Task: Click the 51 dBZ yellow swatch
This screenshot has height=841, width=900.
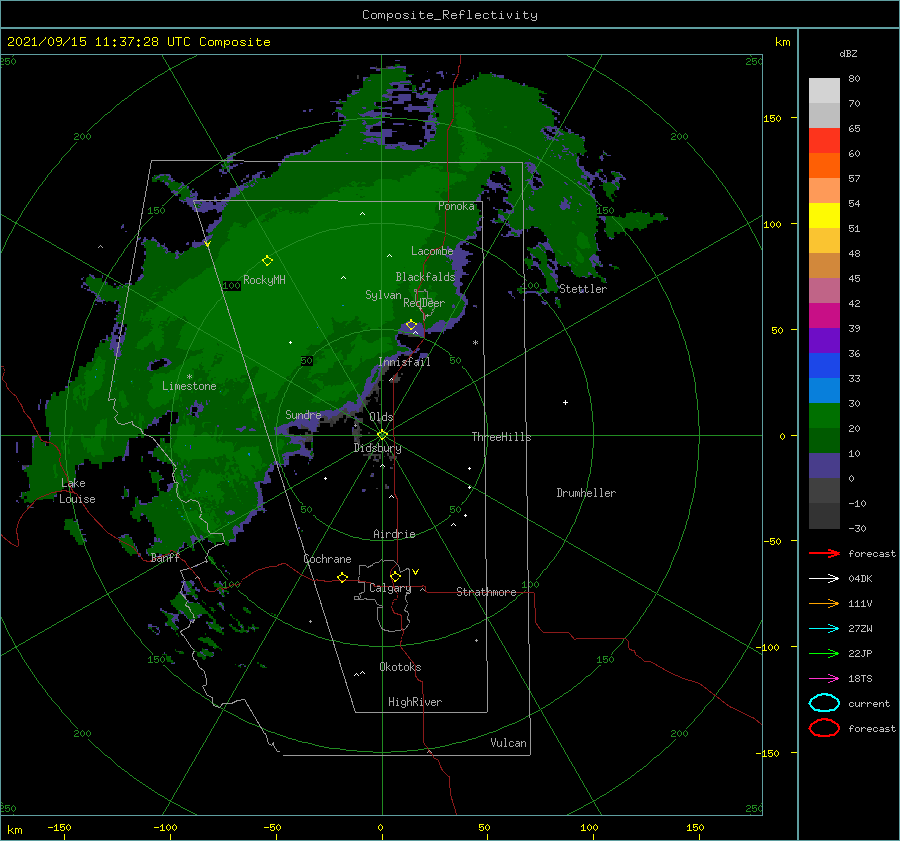Action: click(824, 215)
